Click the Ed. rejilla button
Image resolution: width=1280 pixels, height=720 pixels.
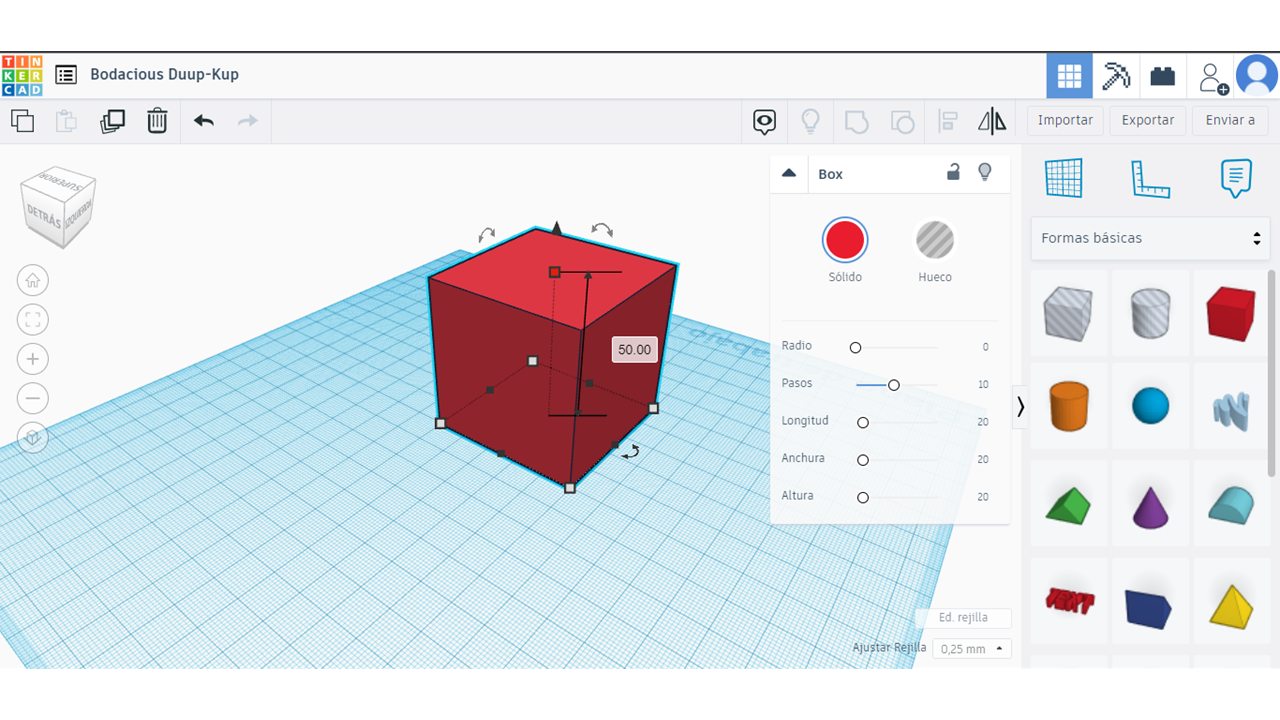click(x=964, y=618)
